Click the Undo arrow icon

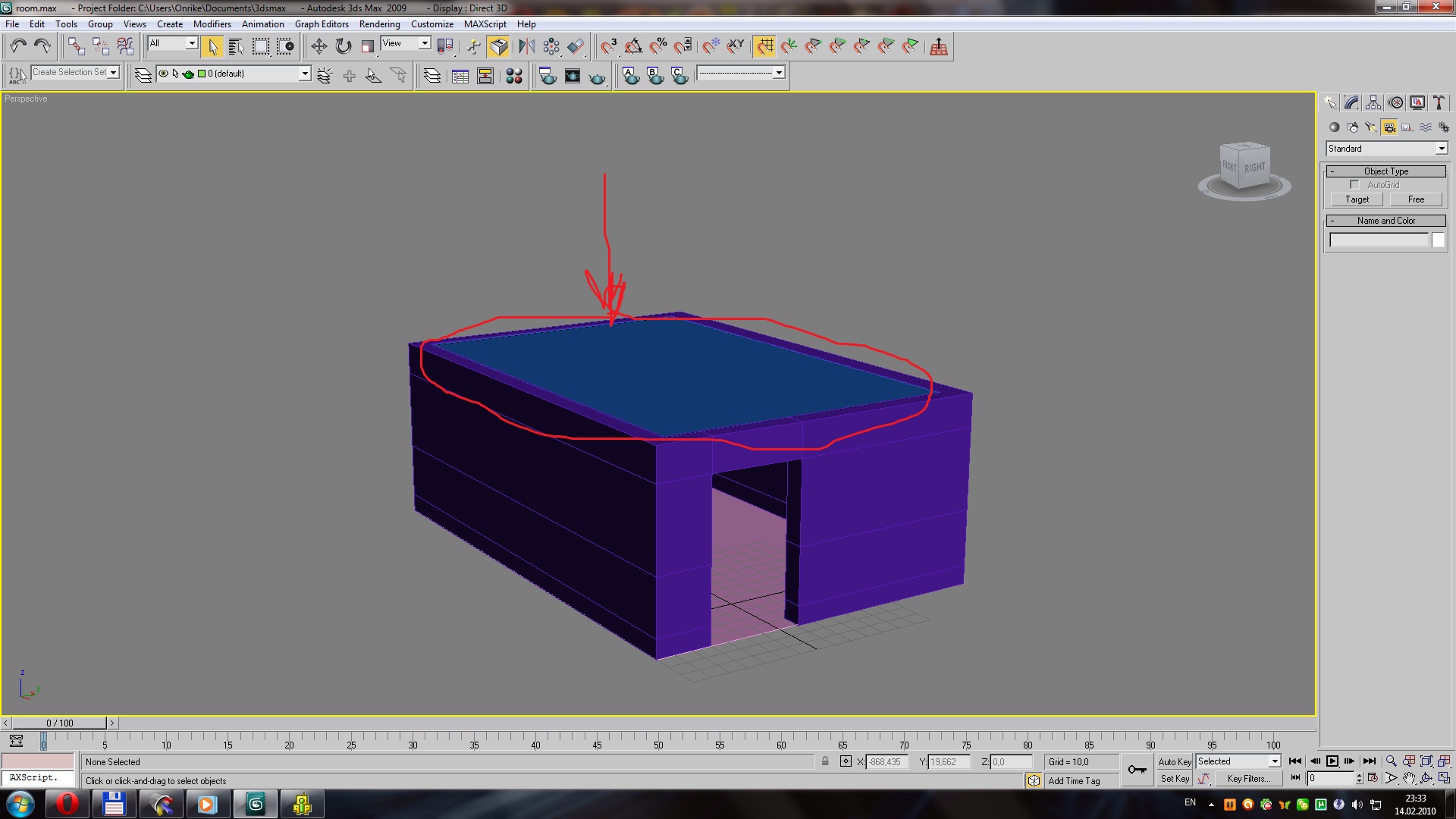point(18,47)
